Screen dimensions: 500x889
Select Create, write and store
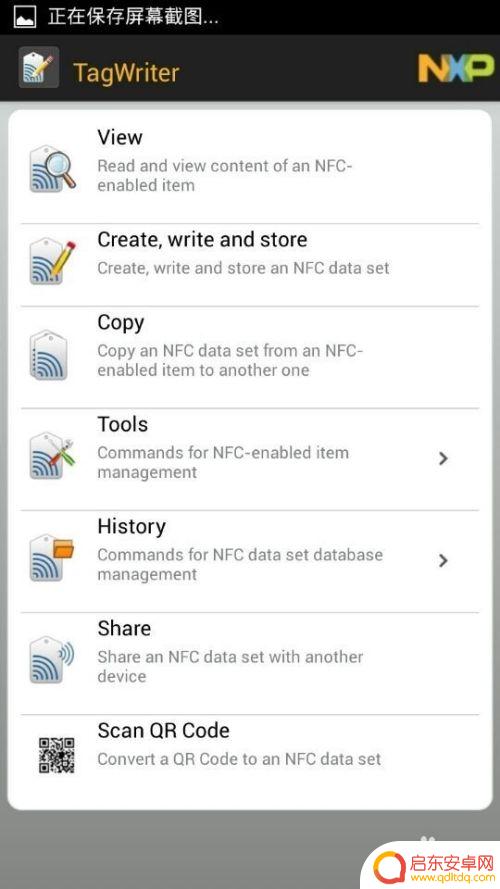[250, 265]
